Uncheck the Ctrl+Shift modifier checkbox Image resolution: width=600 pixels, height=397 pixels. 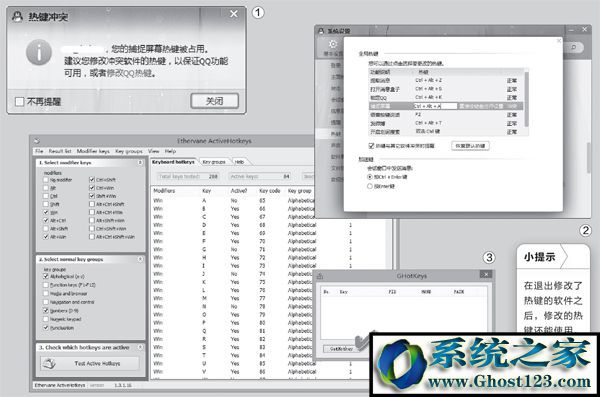[x=92, y=180]
